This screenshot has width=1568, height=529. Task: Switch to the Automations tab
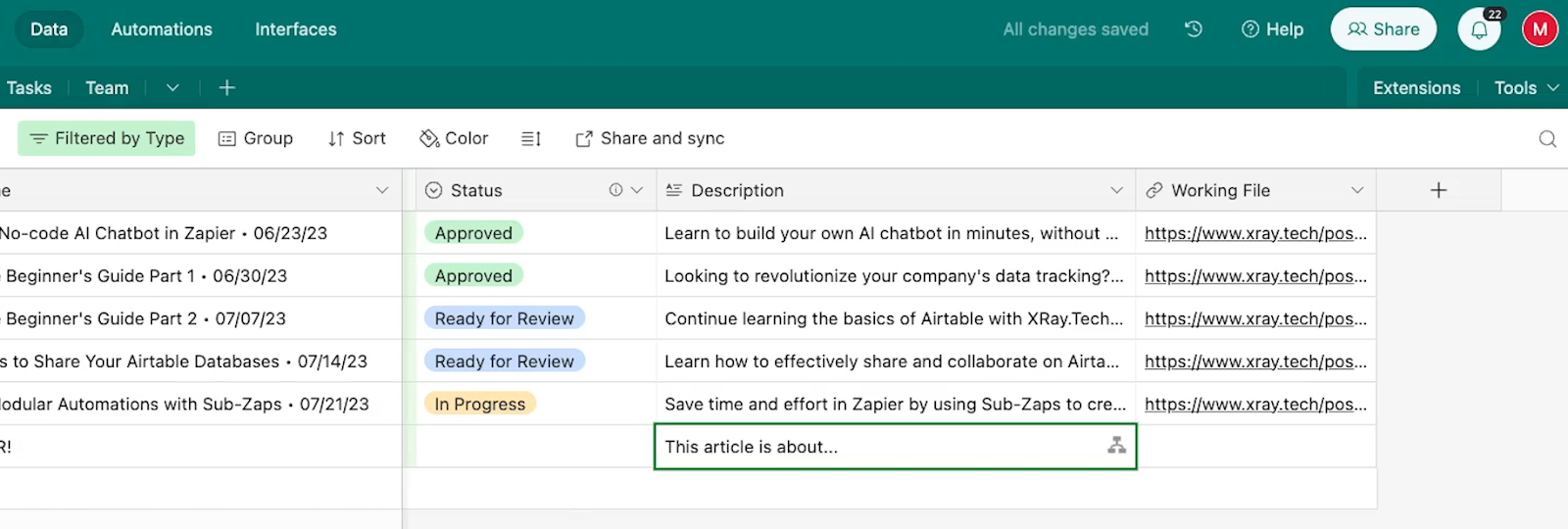click(162, 29)
